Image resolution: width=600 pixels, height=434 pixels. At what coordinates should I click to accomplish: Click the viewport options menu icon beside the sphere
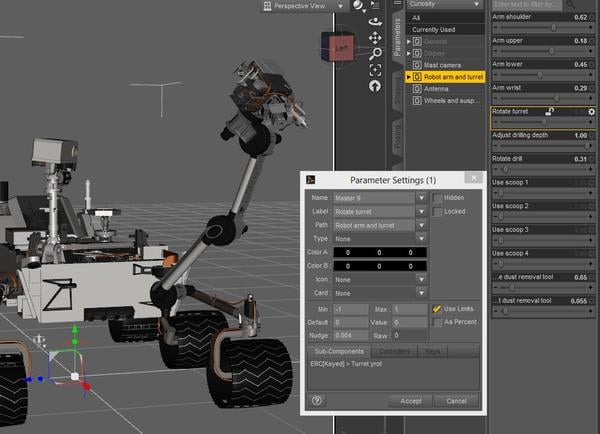click(x=375, y=5)
